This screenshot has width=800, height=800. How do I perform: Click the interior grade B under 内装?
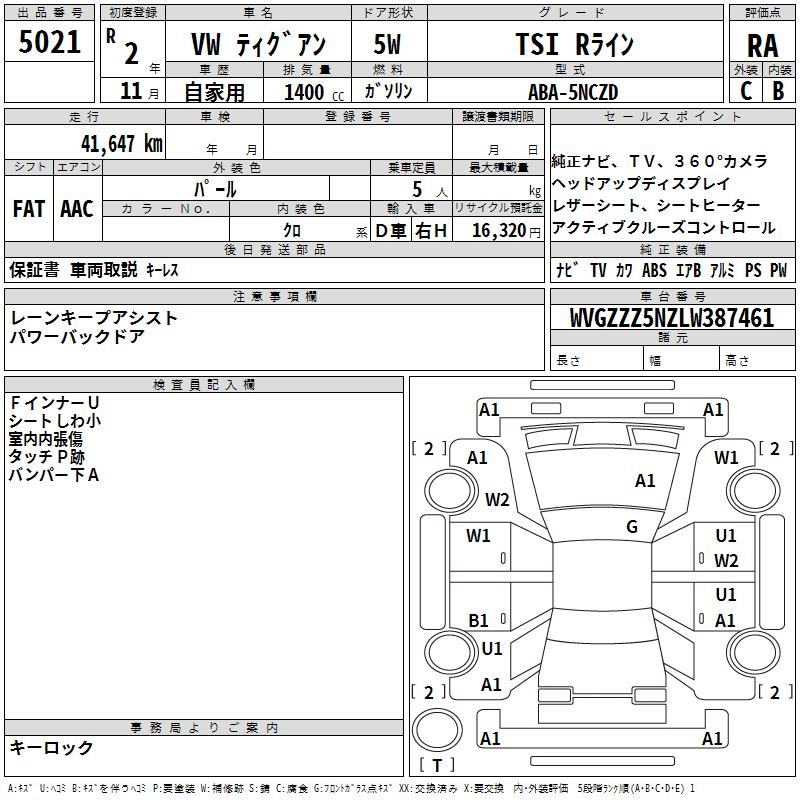778,91
